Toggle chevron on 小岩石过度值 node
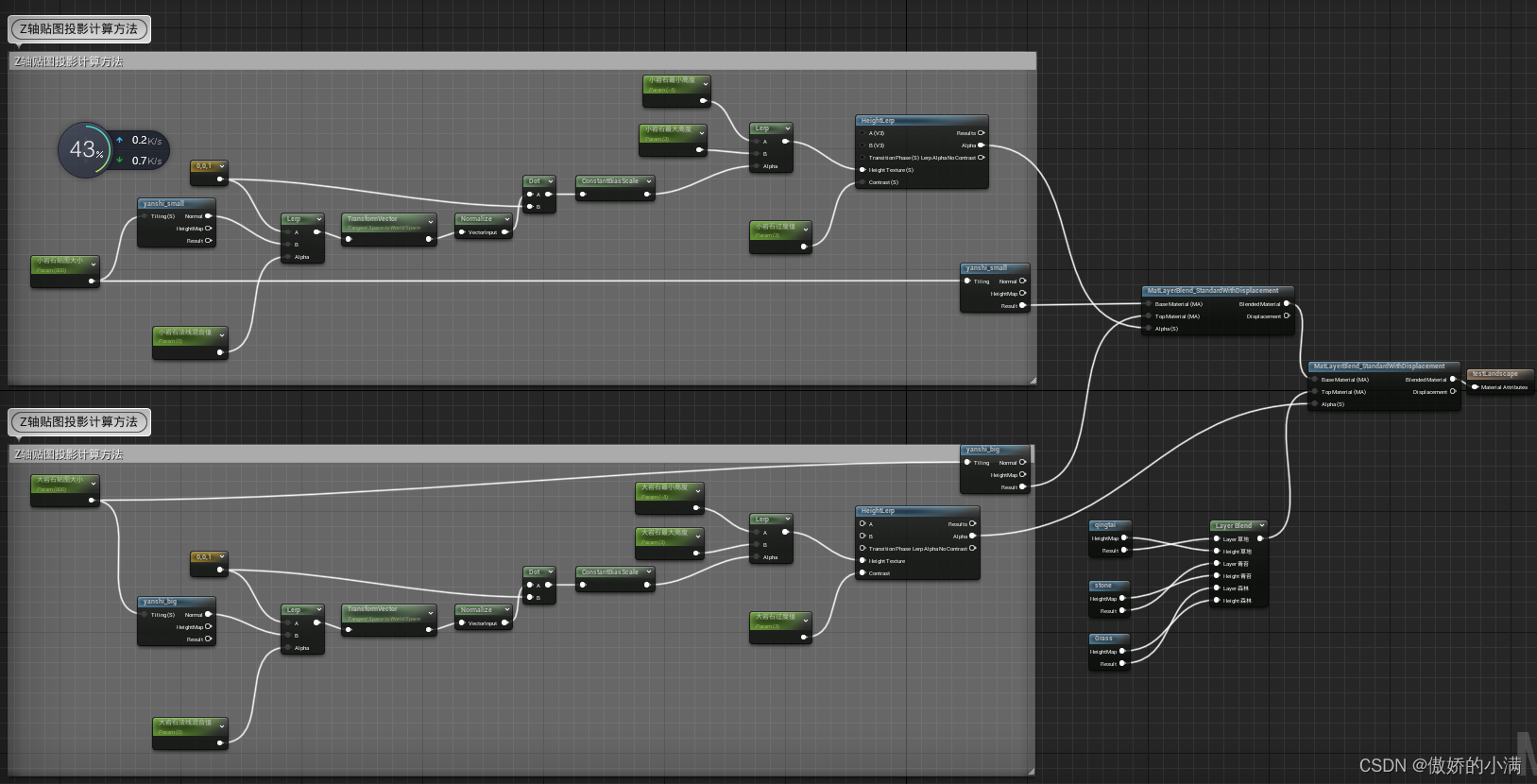 (805, 230)
